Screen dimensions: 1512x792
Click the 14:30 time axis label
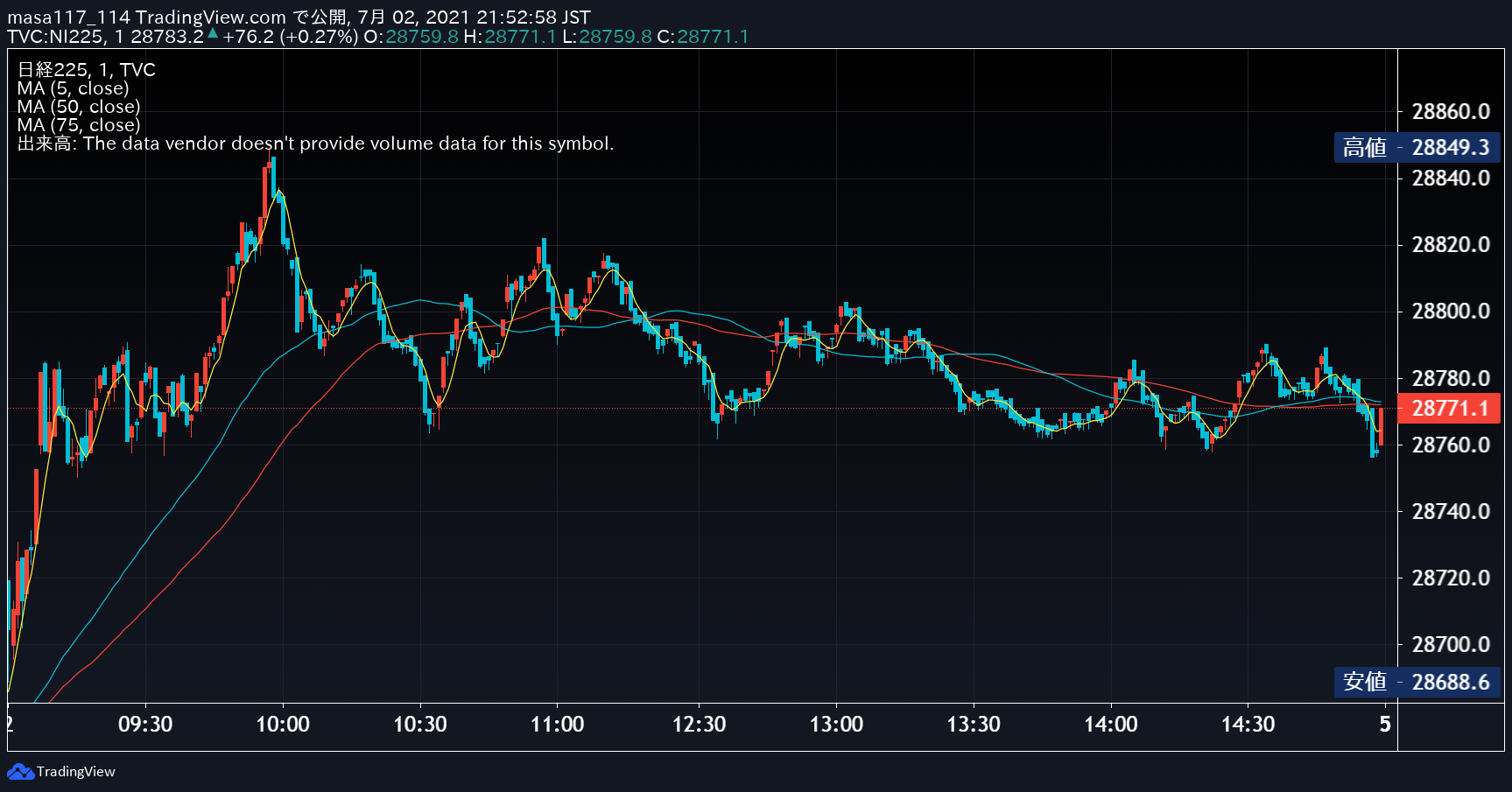click(x=1248, y=725)
